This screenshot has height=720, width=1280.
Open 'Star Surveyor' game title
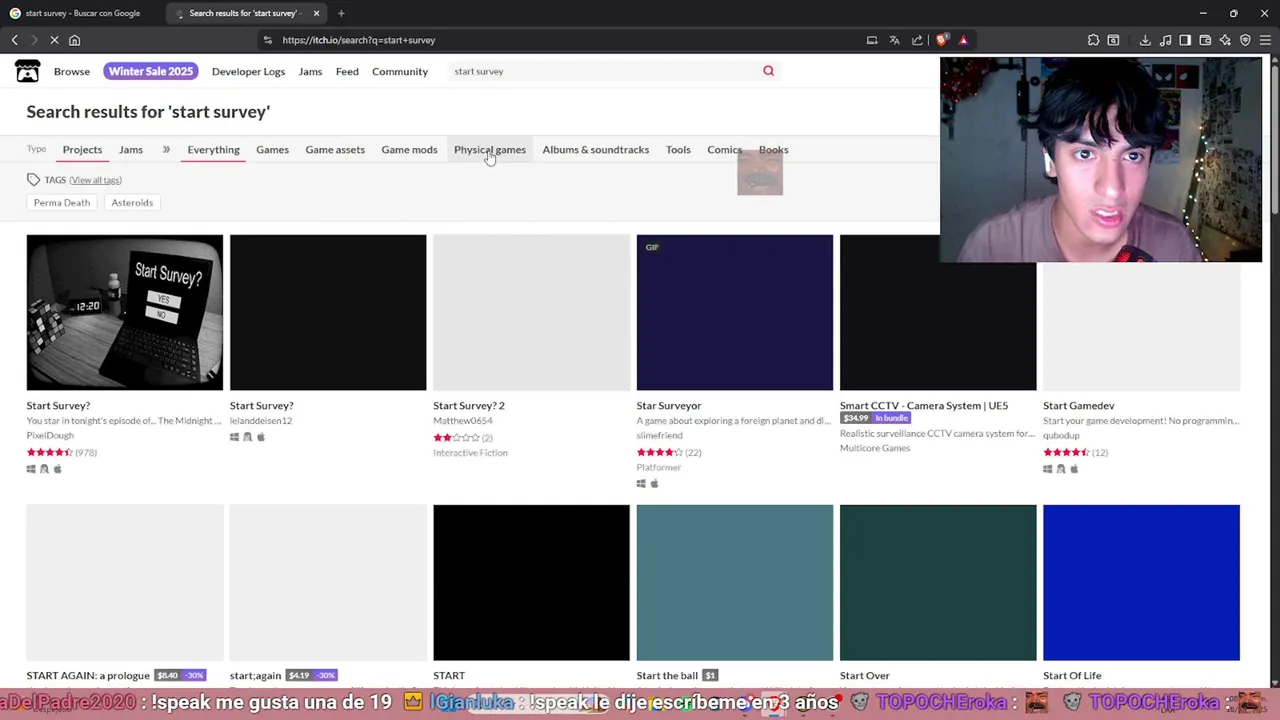(669, 405)
